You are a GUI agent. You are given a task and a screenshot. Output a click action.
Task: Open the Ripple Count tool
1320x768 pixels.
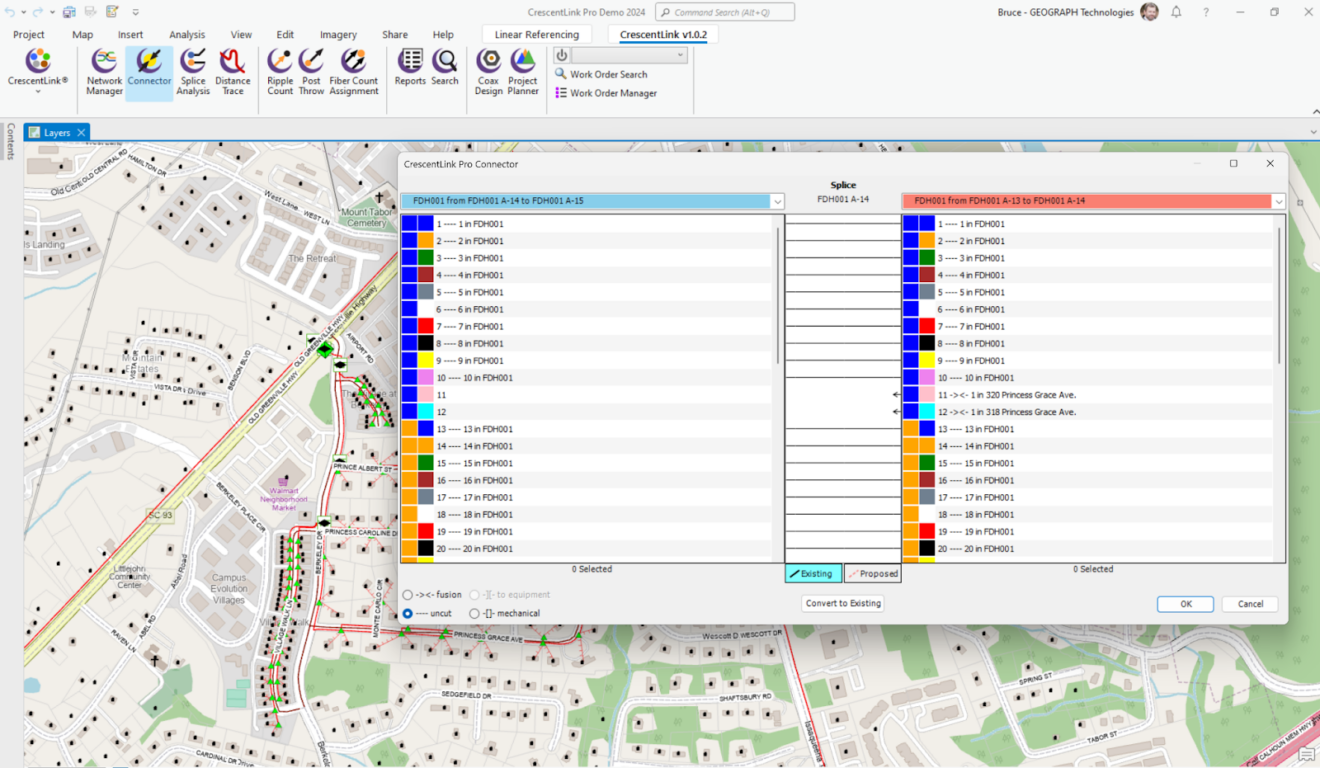280,72
